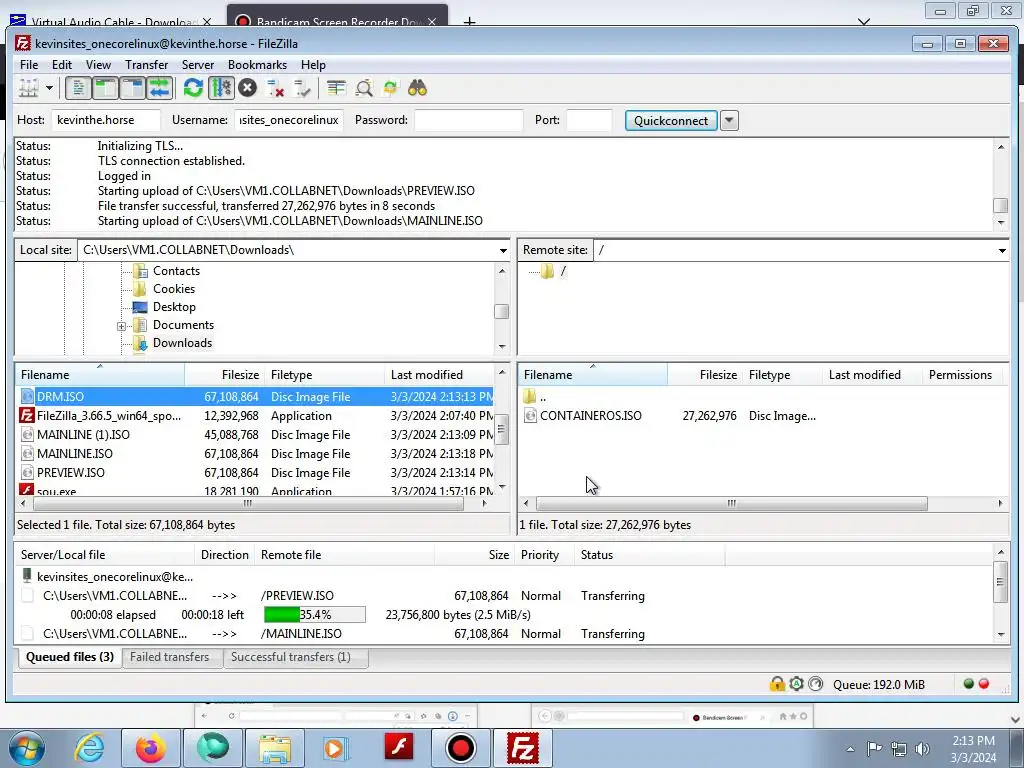1024x768 pixels.
Task: Click the queue gear status icon
Action: click(x=796, y=684)
